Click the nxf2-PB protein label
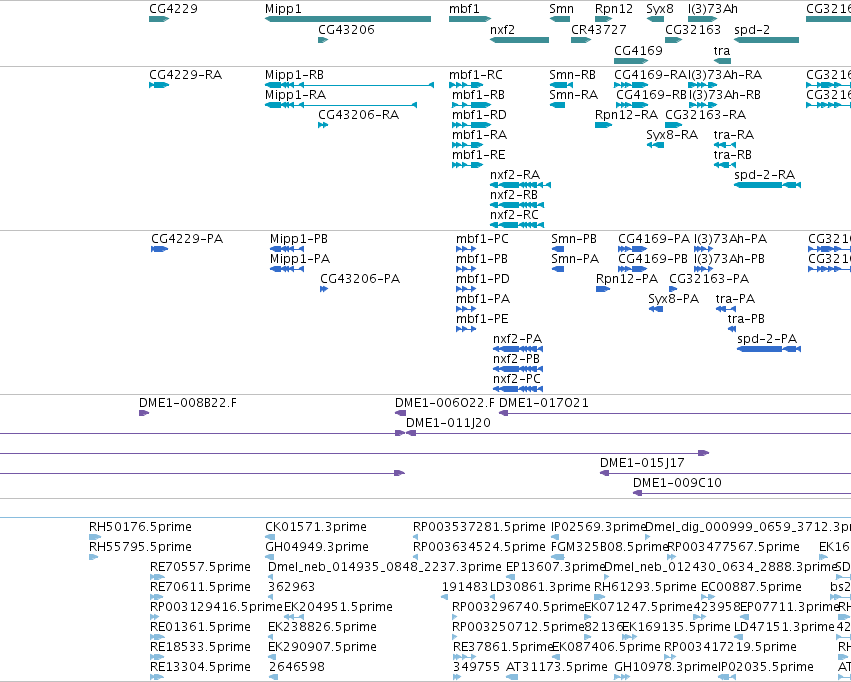 coord(516,359)
